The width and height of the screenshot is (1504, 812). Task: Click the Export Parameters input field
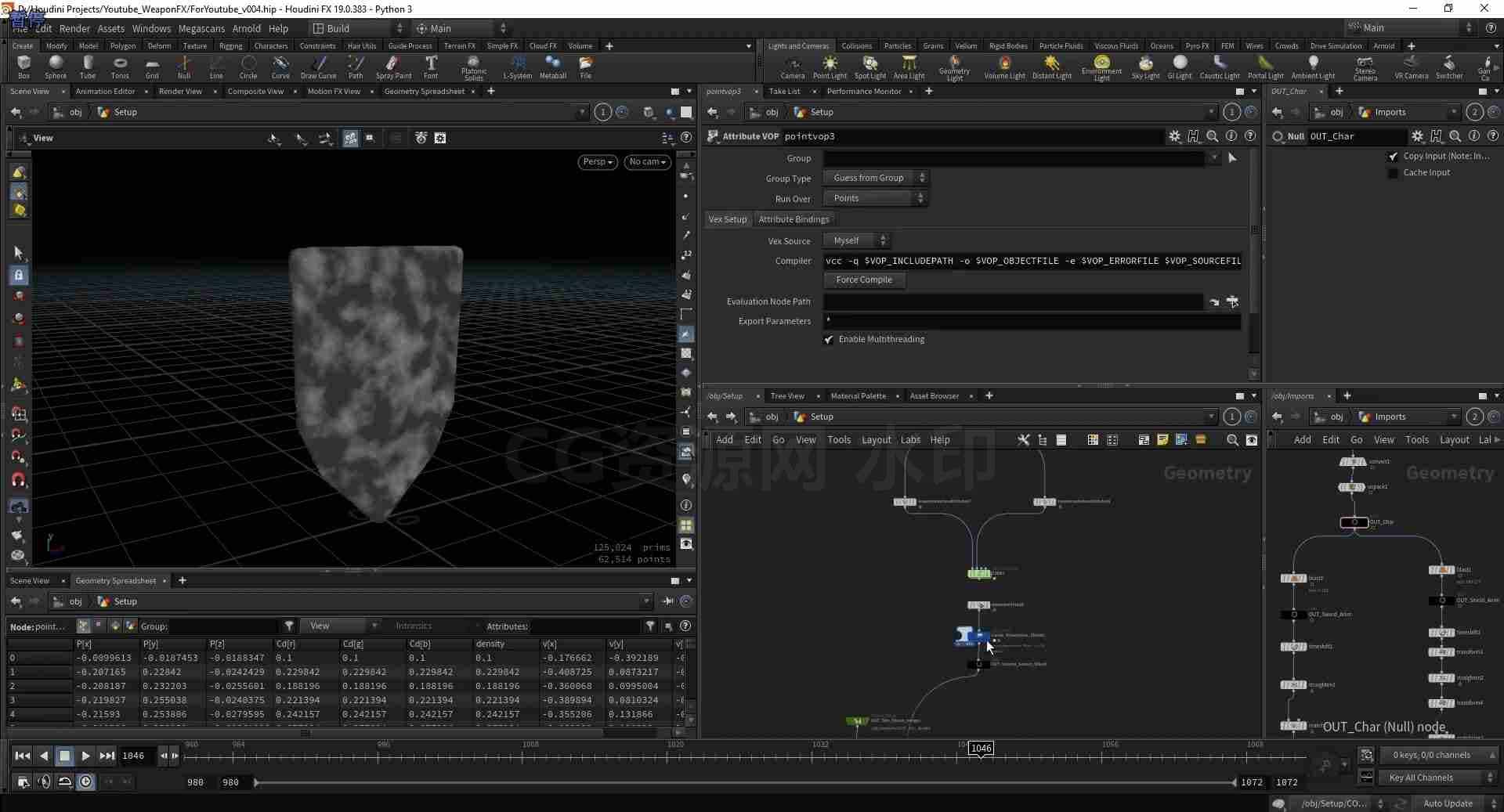coord(1032,321)
